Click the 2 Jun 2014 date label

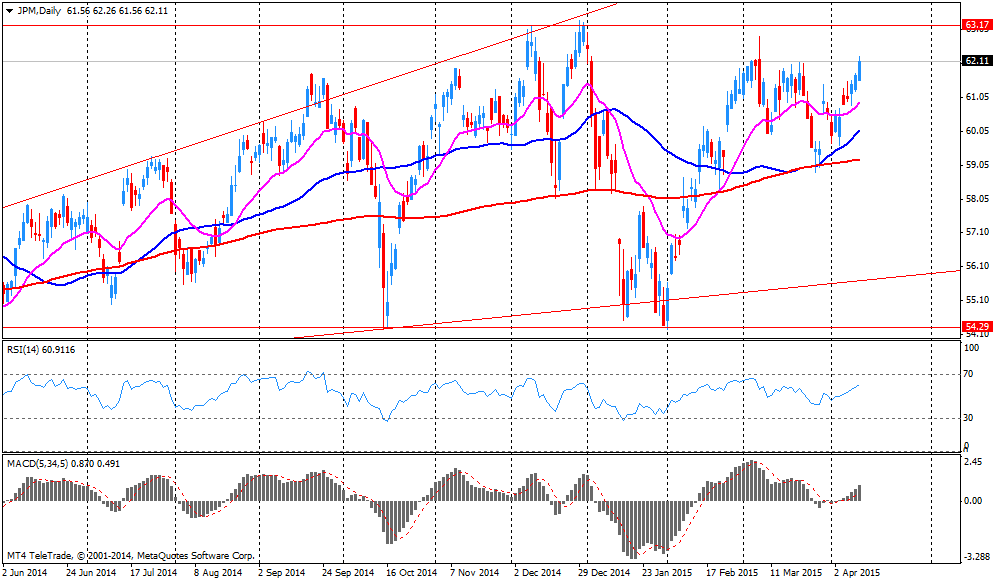[25, 573]
